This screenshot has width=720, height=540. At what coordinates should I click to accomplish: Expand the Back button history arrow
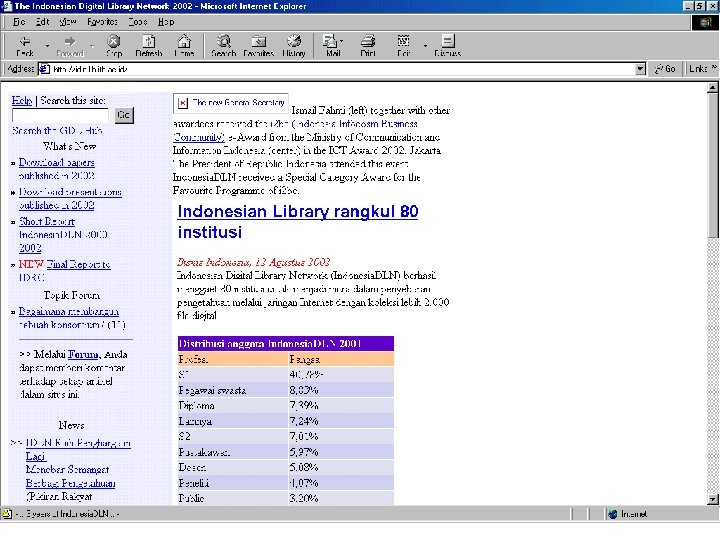47,46
